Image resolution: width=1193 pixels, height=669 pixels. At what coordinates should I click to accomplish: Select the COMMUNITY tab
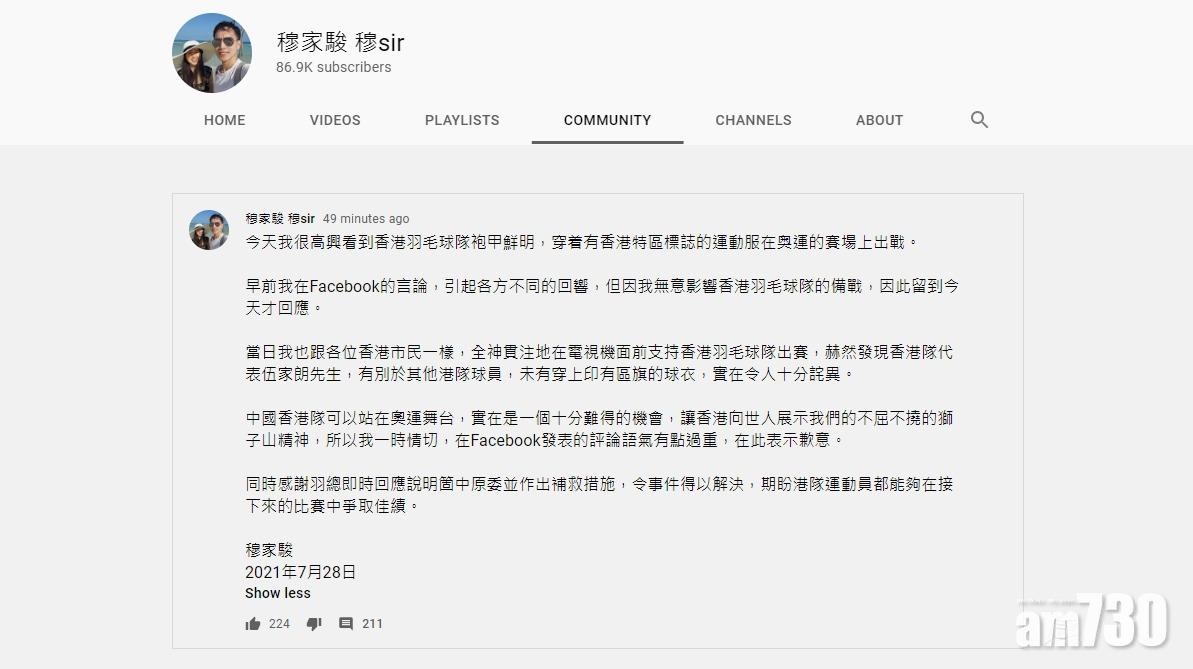[607, 120]
